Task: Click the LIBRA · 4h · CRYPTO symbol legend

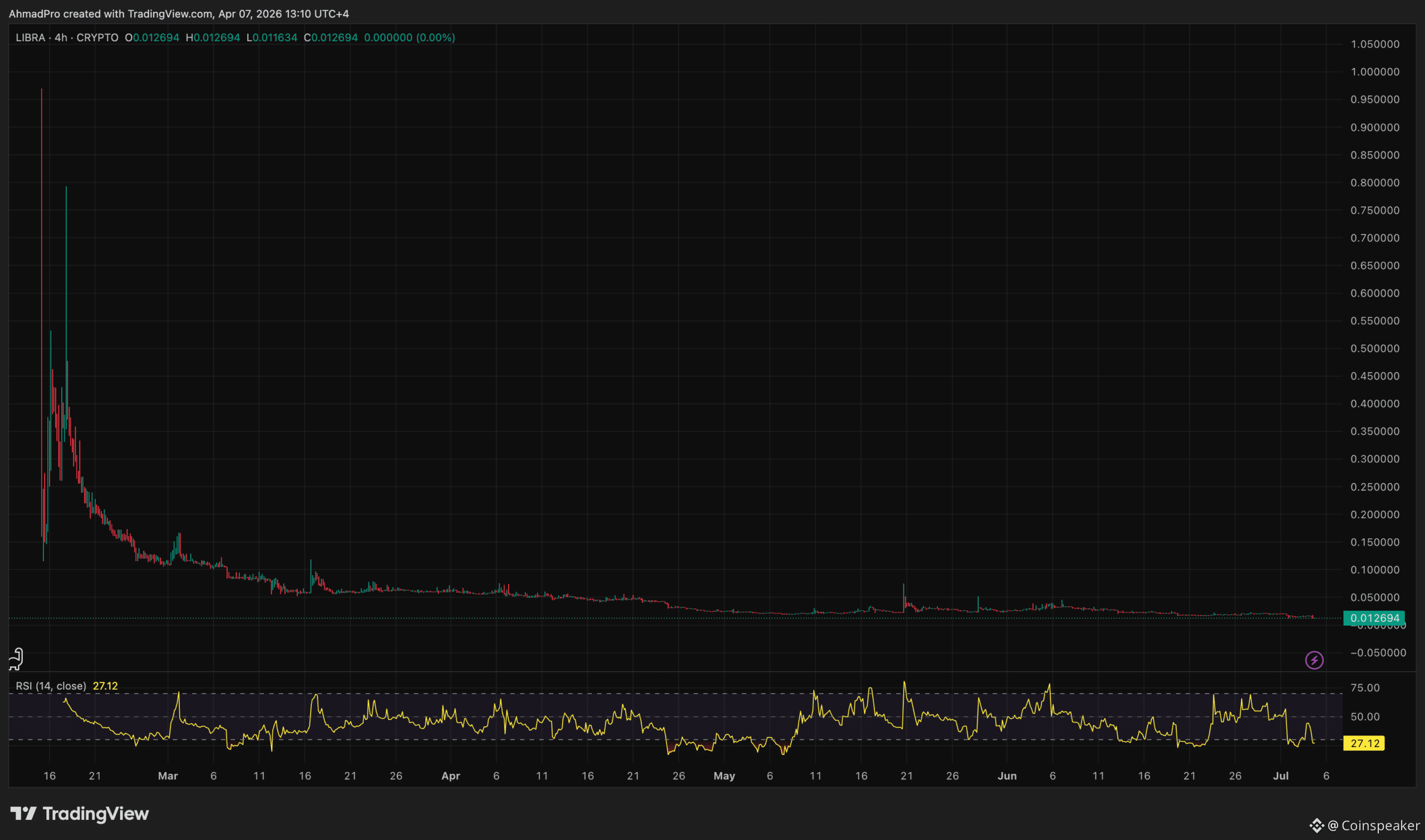Action: point(67,38)
